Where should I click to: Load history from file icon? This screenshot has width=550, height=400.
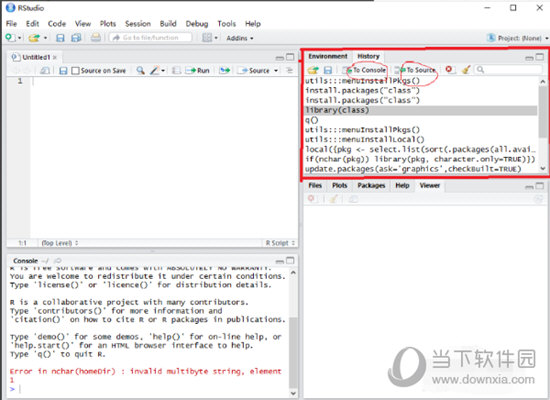click(x=313, y=70)
